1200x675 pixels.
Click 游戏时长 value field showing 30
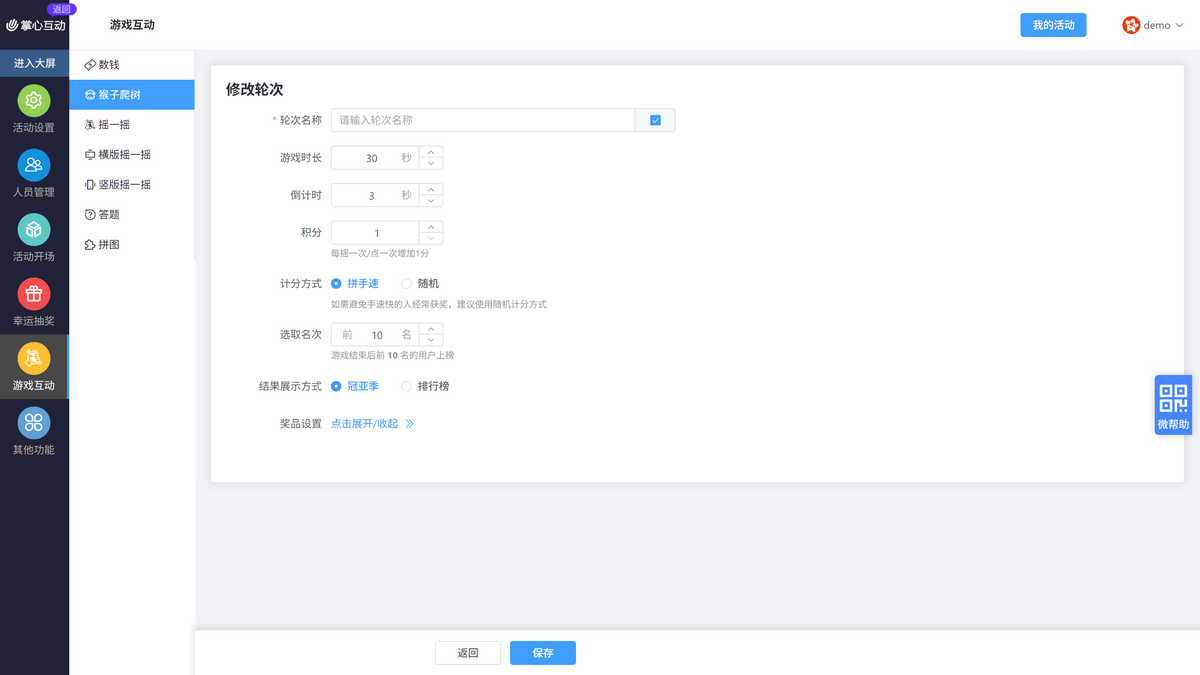(375, 158)
